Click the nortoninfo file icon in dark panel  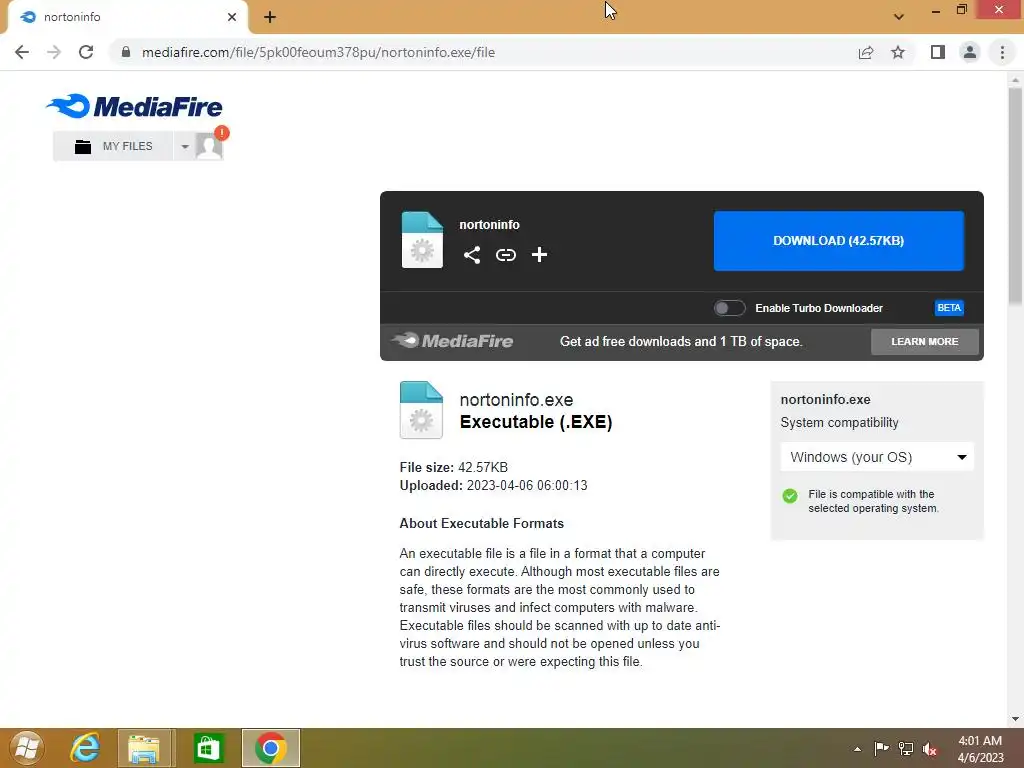[422, 240]
